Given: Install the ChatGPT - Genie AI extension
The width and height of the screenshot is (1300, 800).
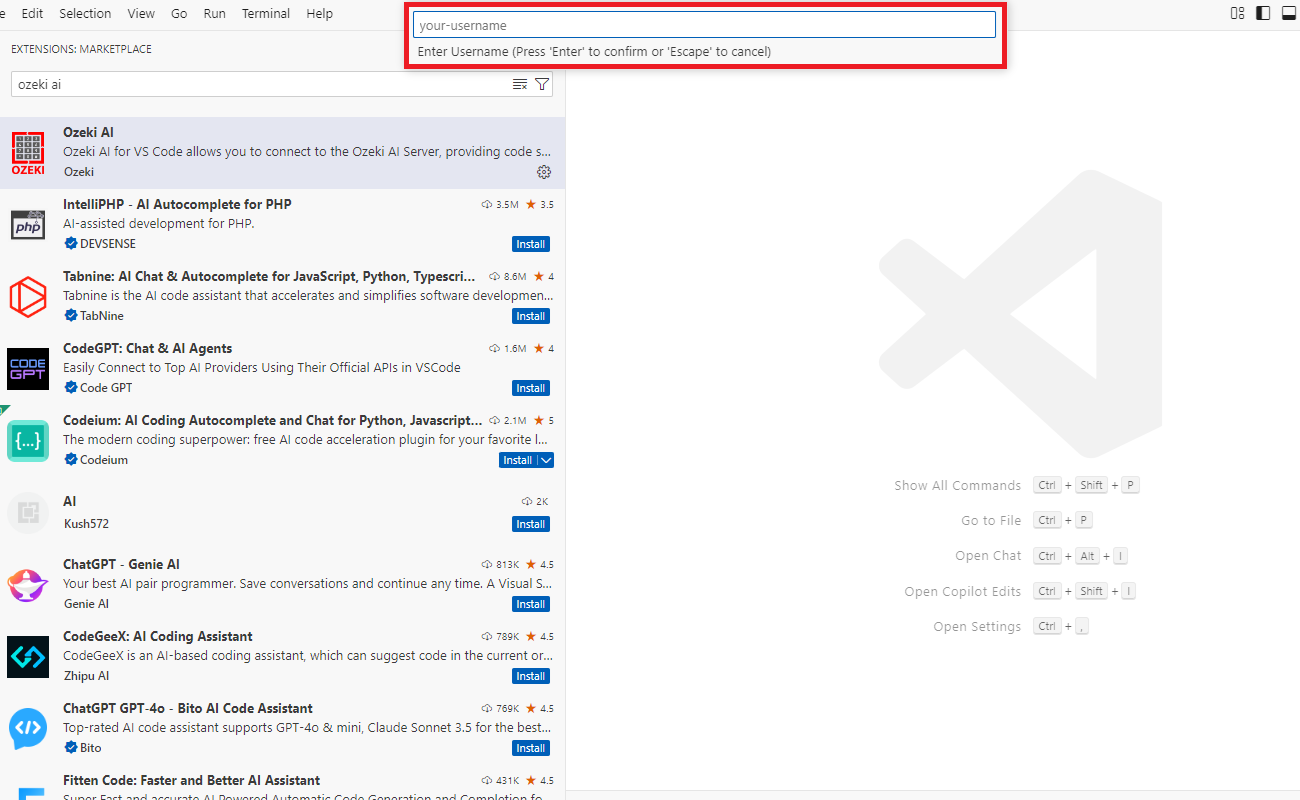Looking at the screenshot, I should pos(531,604).
